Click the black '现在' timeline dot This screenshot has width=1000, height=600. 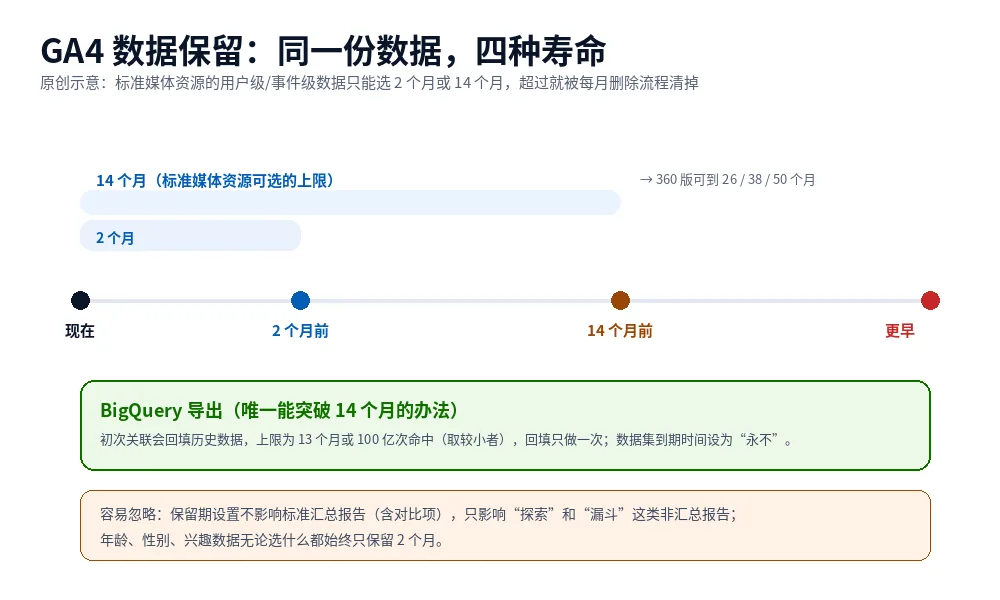pyautogui.click(x=80, y=300)
